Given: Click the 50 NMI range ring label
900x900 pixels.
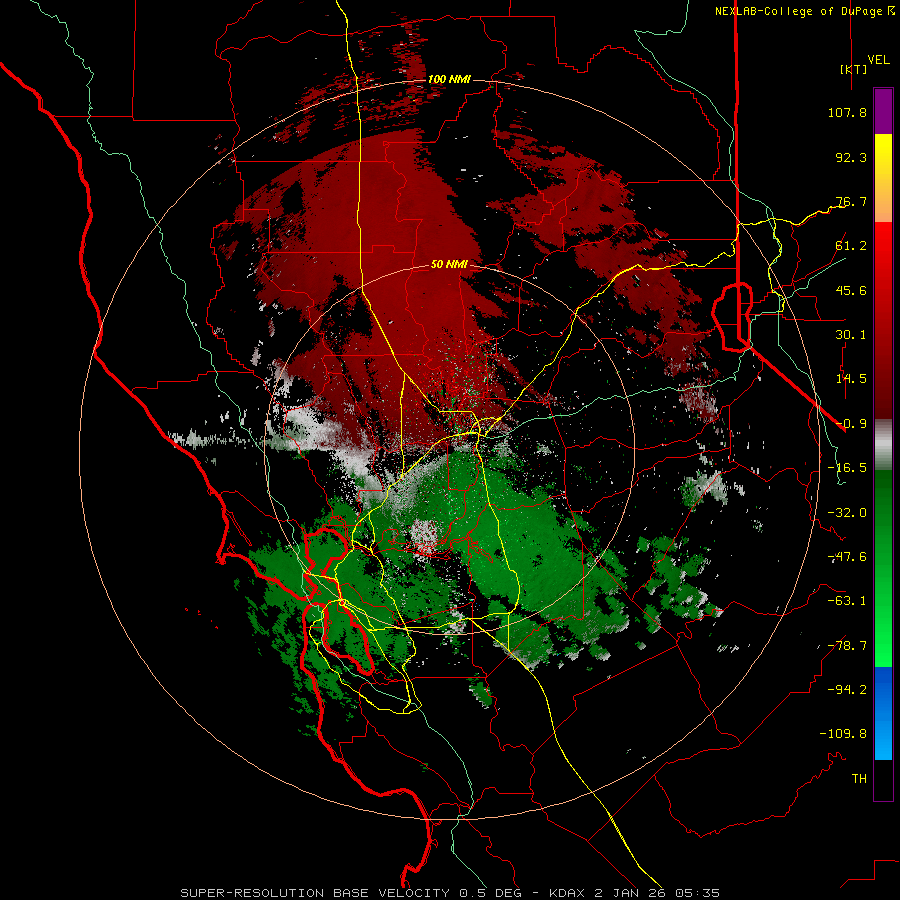Looking at the screenshot, I should pos(449,265).
